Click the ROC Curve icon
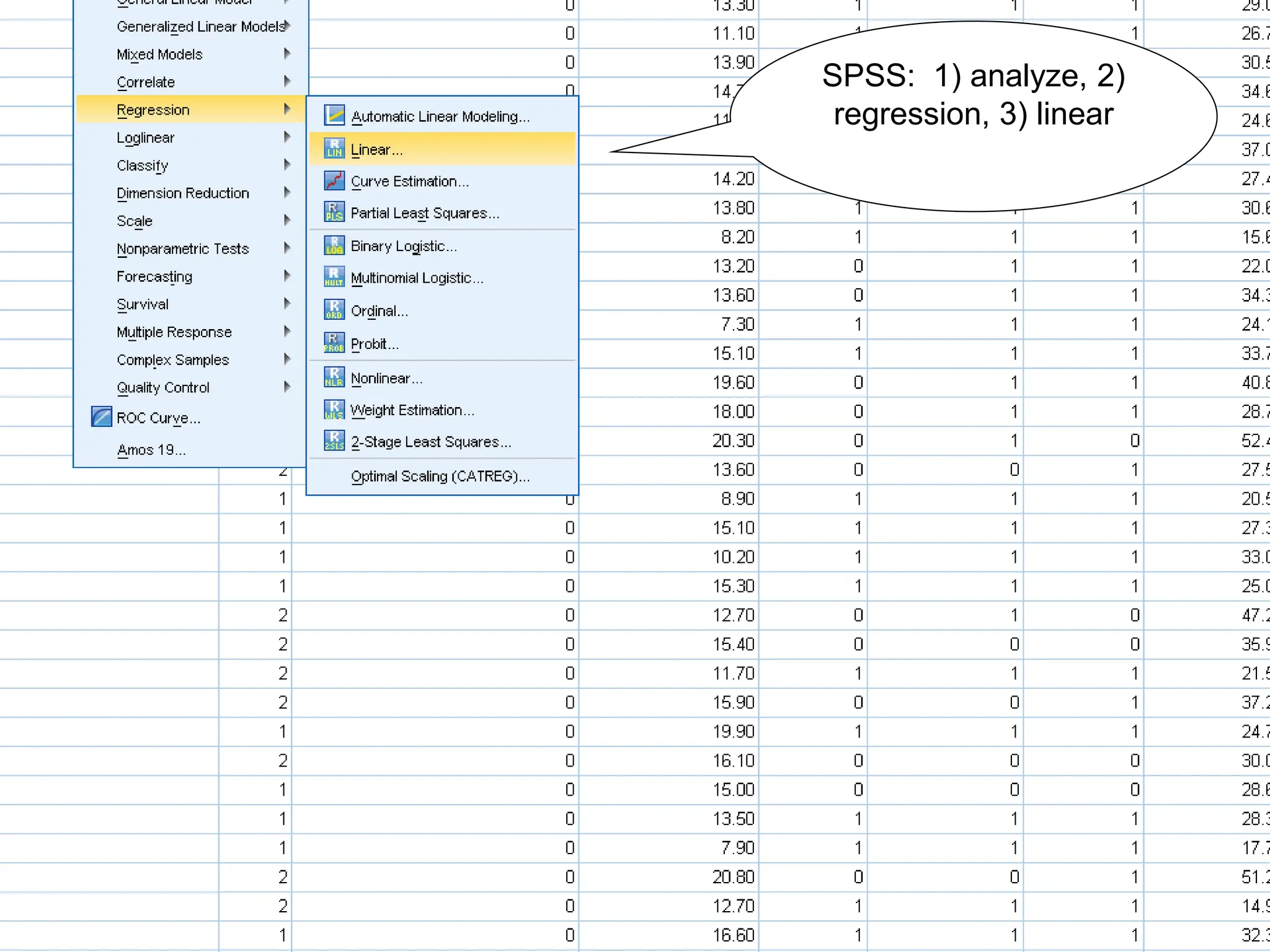Viewport: 1270px width, 952px height. [101, 417]
